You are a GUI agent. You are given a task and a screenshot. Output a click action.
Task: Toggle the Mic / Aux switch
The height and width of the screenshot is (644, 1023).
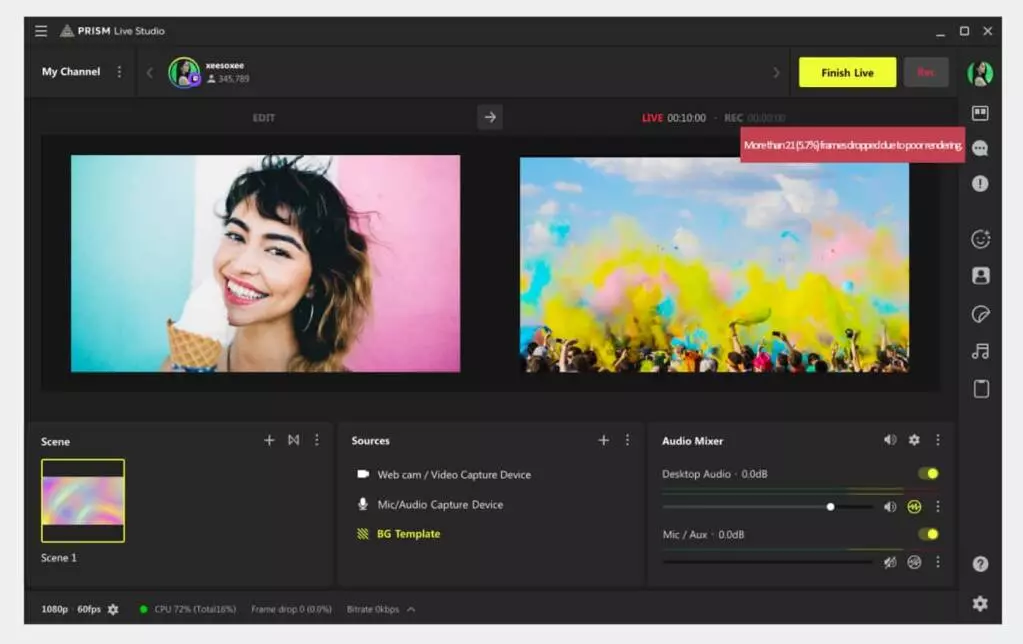click(x=928, y=534)
